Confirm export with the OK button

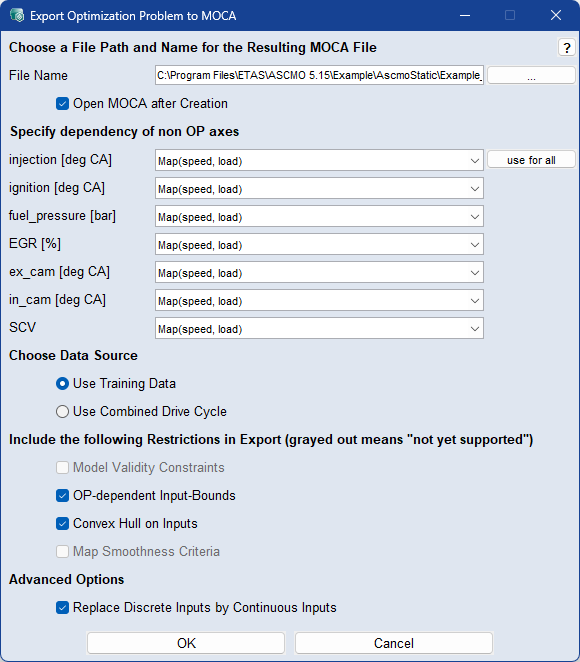point(186,643)
